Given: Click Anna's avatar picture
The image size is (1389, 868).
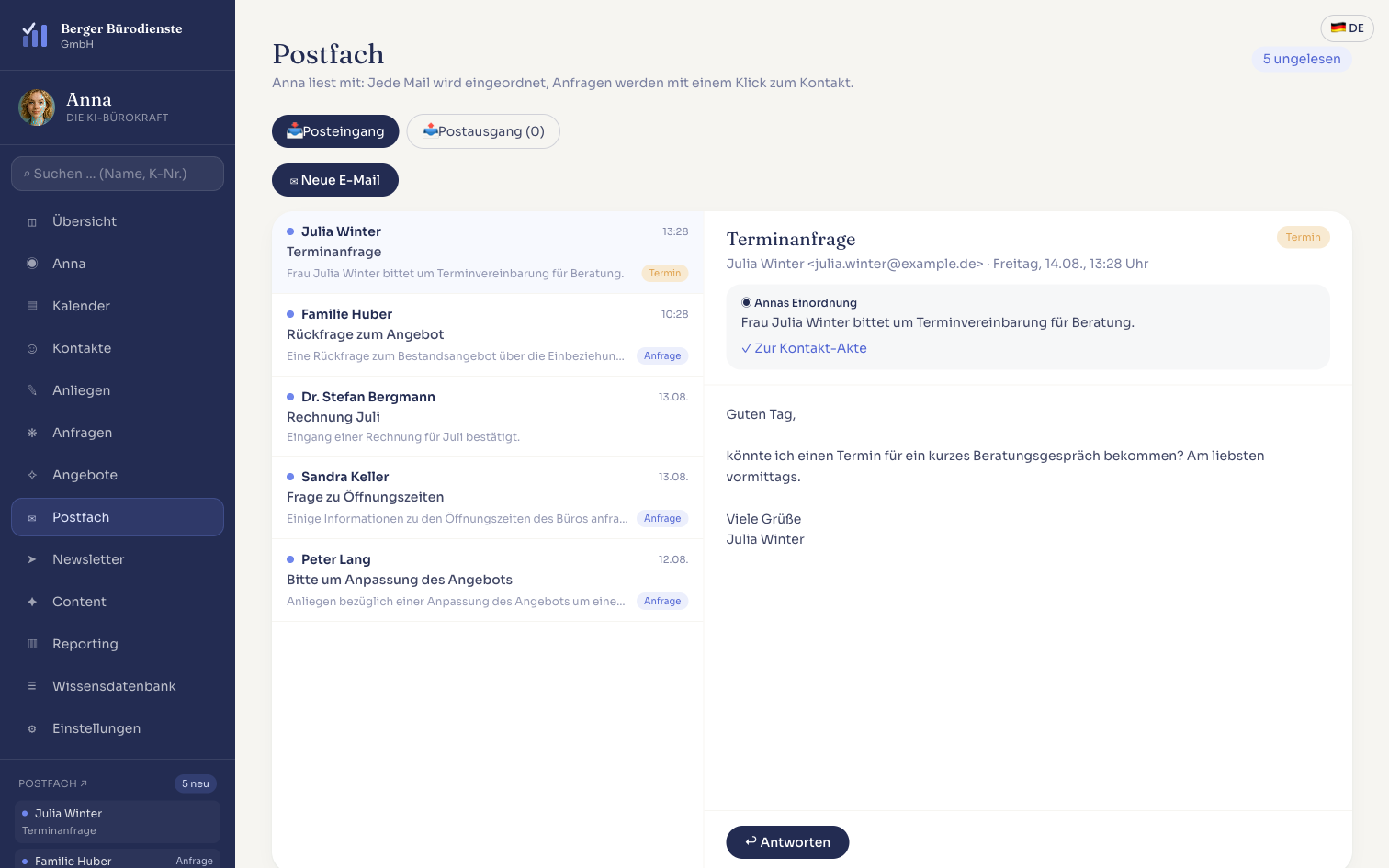Looking at the screenshot, I should pos(37,107).
